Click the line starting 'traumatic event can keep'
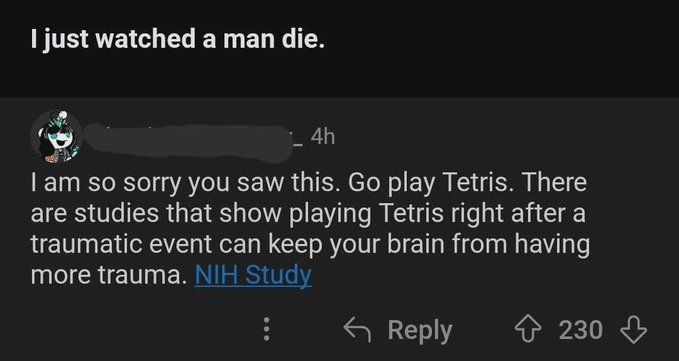This screenshot has height=361, width=679. pos(310,245)
